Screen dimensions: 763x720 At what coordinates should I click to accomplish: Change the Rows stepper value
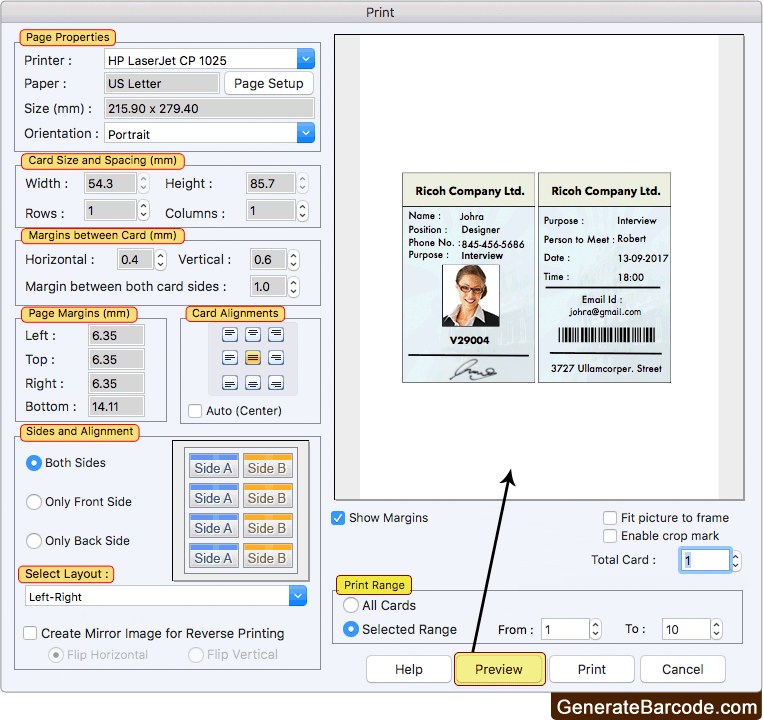point(143,211)
